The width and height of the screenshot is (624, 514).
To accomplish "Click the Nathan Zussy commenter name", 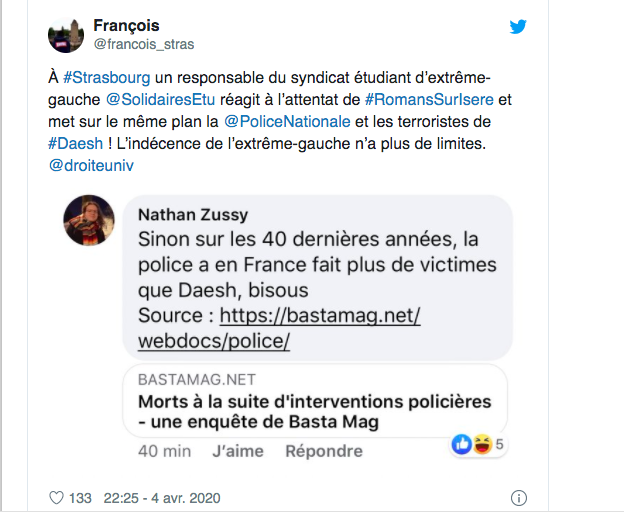I will coord(194,214).
